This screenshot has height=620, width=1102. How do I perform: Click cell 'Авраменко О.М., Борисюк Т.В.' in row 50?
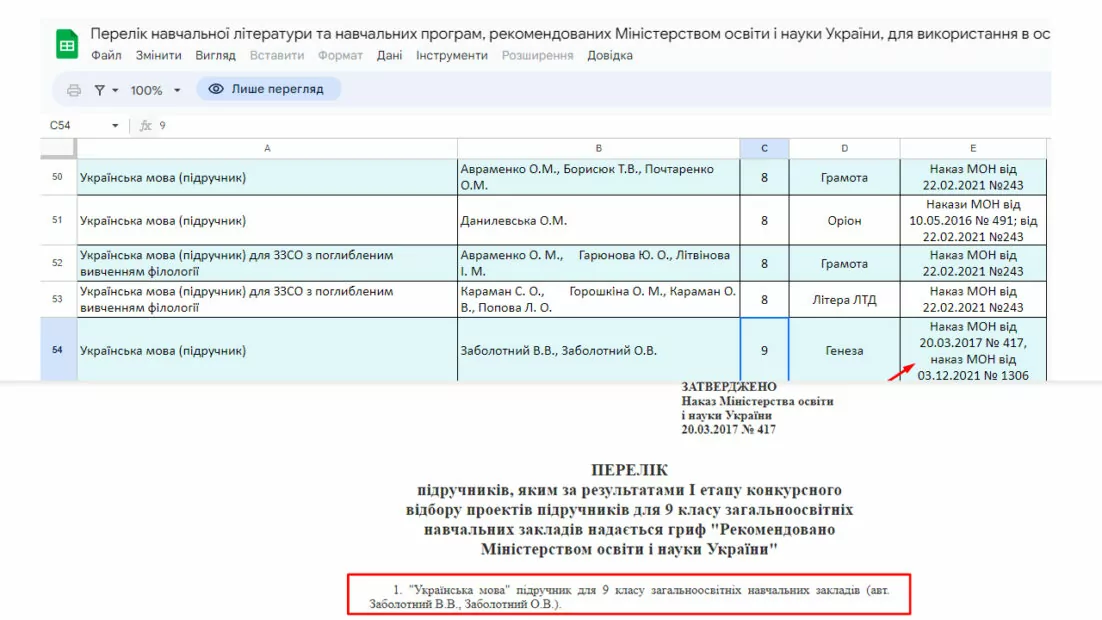pyautogui.click(x=599, y=177)
